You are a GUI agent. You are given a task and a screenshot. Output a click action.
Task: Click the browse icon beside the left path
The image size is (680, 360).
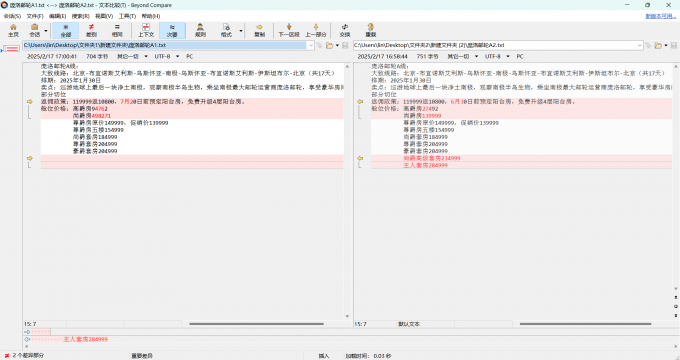[320, 45]
